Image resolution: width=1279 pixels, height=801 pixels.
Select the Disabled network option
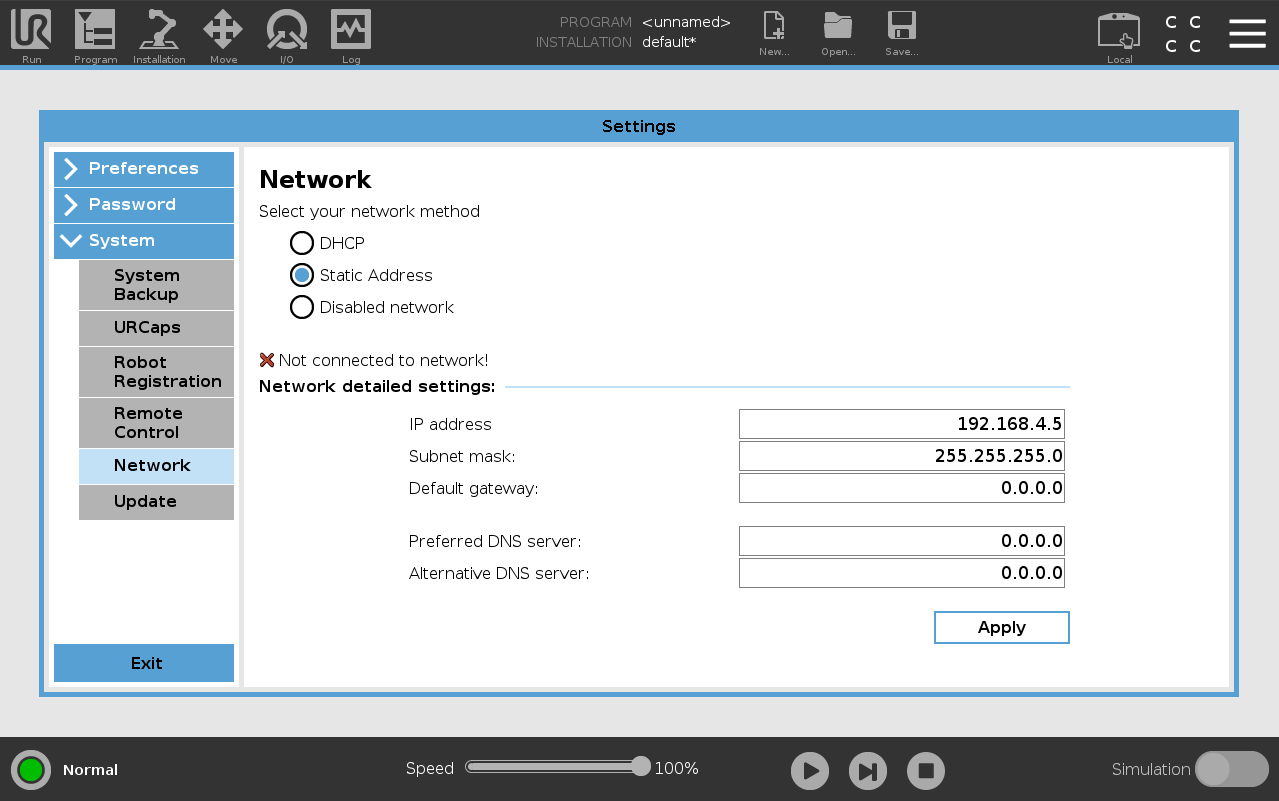click(x=302, y=307)
